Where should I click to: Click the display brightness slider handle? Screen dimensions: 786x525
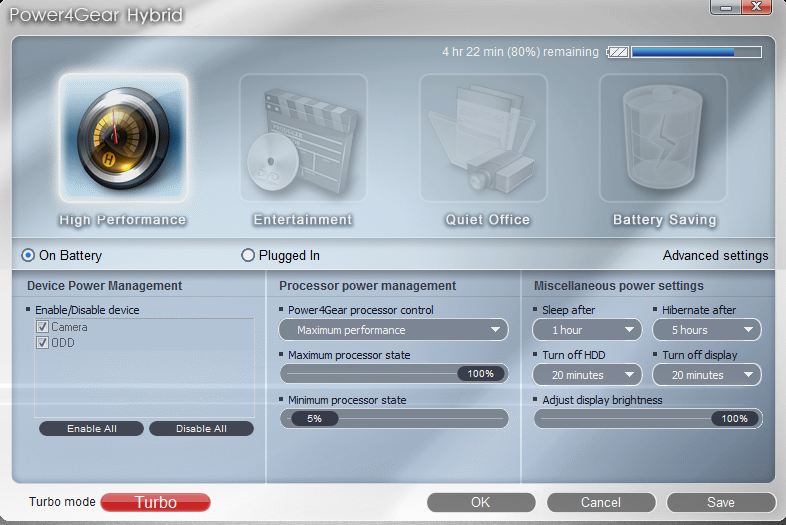coord(734,418)
